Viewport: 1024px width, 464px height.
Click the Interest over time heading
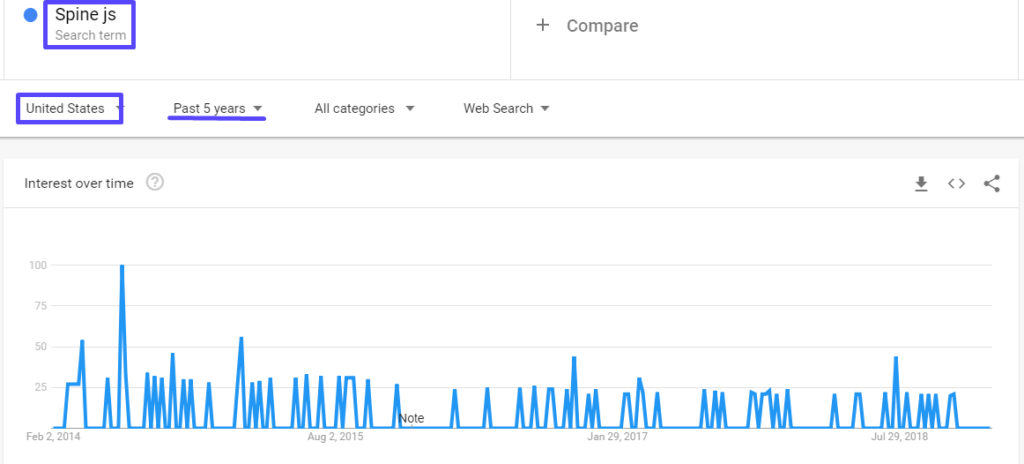79,183
